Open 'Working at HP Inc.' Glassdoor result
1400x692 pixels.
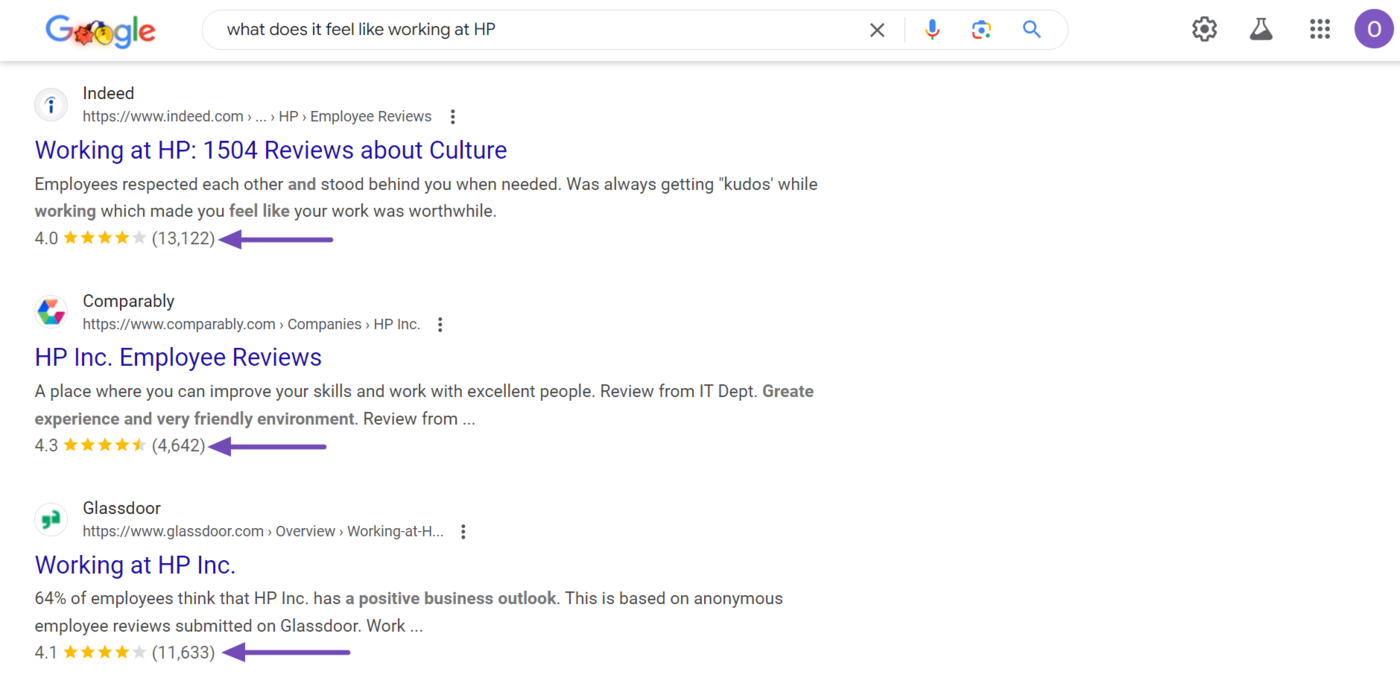(x=135, y=565)
